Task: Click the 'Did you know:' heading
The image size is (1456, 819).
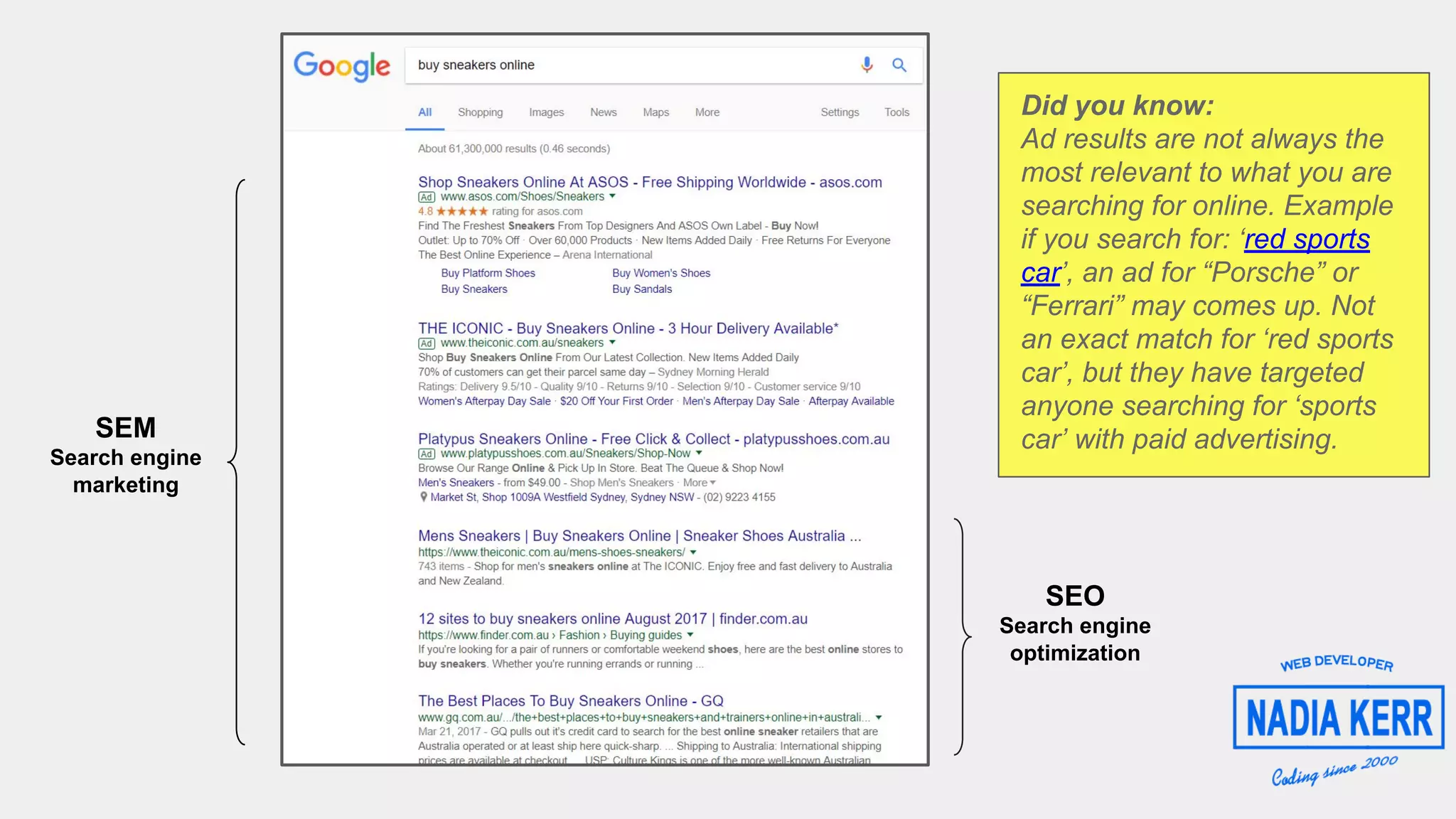Action: point(1118,105)
